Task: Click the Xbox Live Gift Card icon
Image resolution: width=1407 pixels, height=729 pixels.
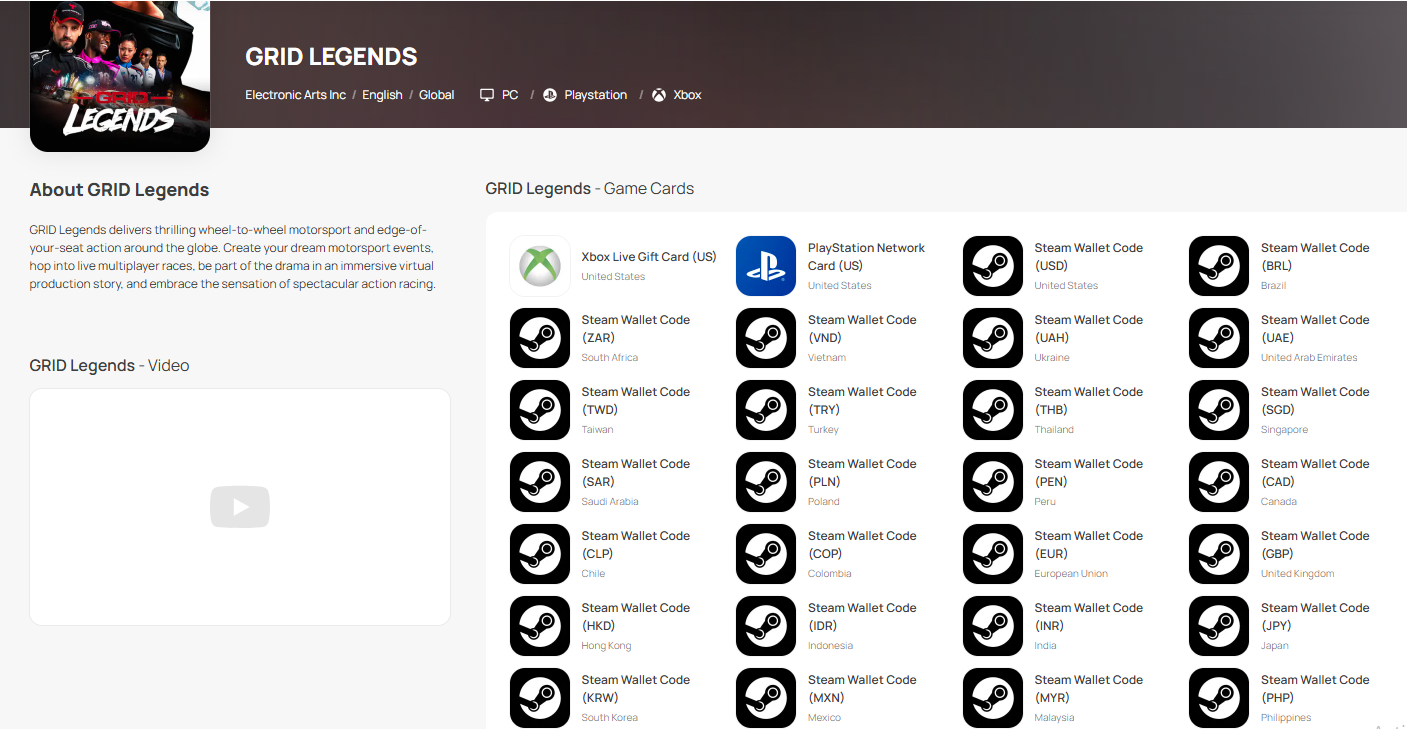Action: click(x=540, y=266)
